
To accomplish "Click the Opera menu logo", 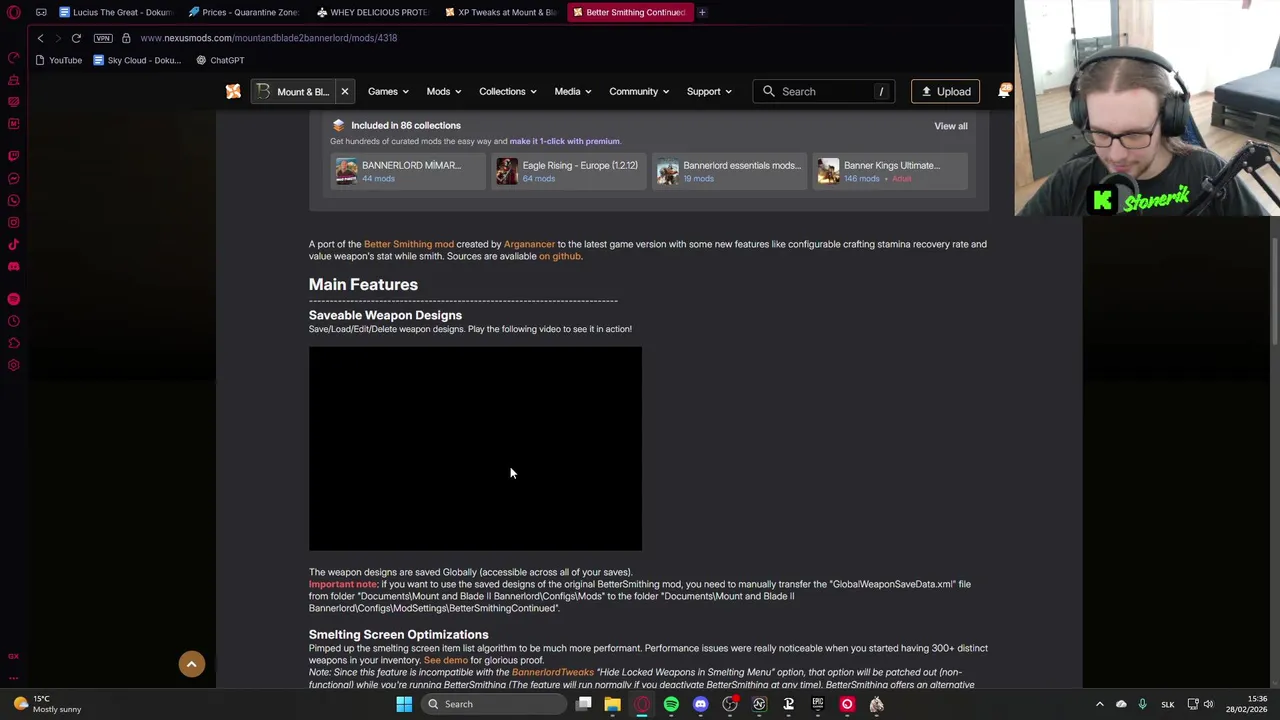I will (13, 12).
